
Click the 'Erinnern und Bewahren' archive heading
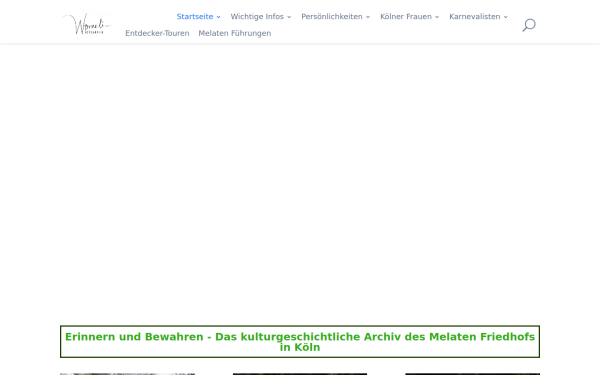(300, 342)
